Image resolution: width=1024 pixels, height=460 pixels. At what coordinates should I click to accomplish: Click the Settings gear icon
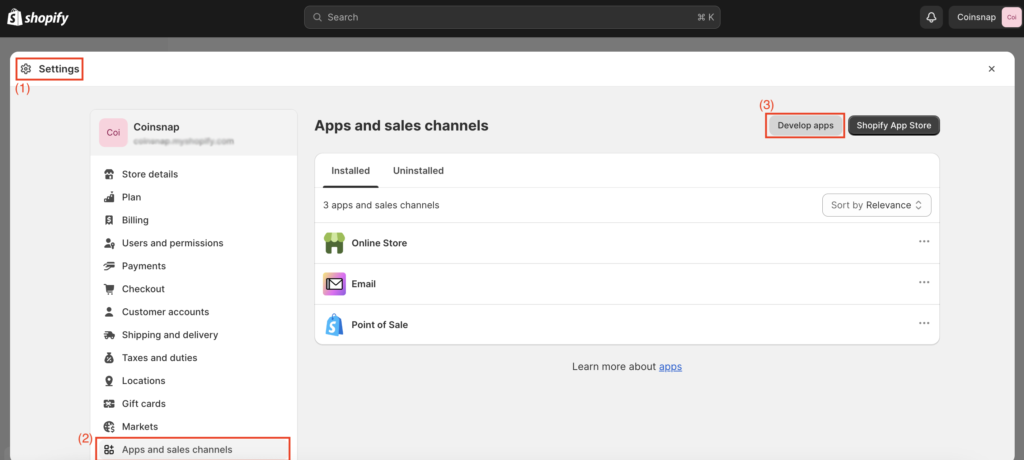tap(26, 69)
